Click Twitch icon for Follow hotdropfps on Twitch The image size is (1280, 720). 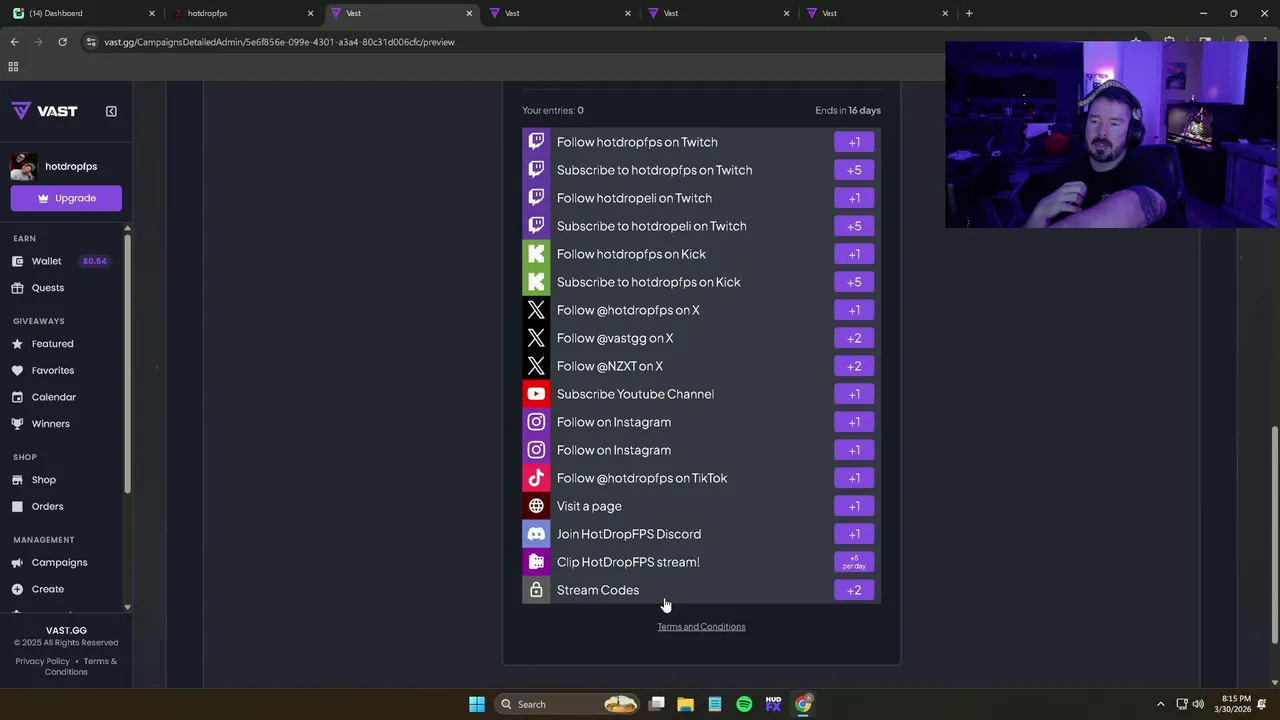[536, 142]
